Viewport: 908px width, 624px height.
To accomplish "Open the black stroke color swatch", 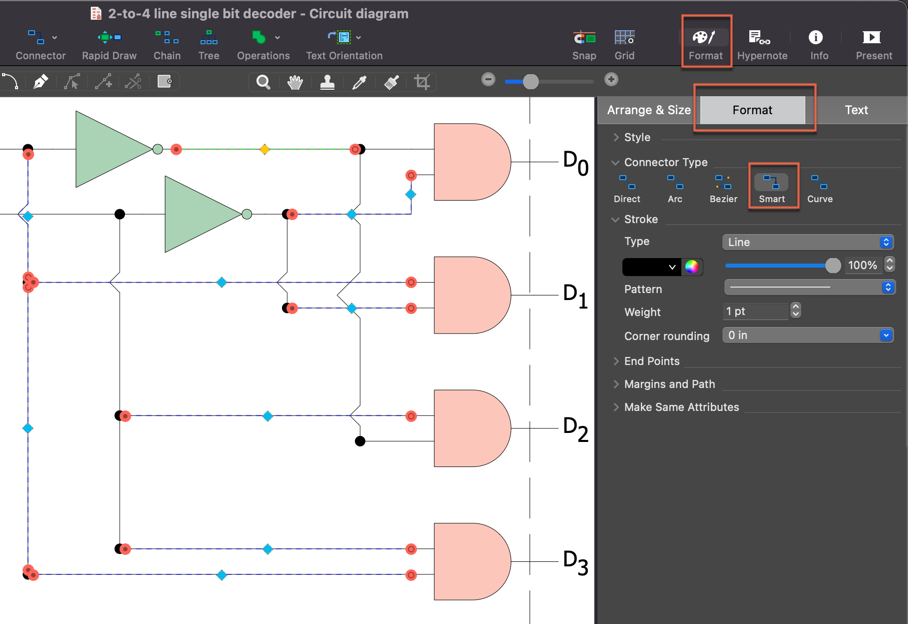I will point(650,267).
